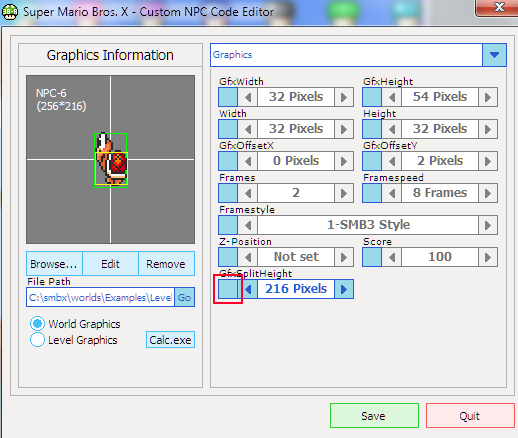Toggle the Framestyle enable box
The height and width of the screenshot is (438, 518).
(228, 225)
